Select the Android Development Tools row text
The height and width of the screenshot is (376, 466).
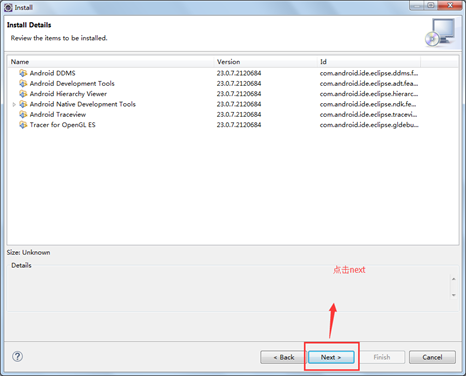coord(72,83)
